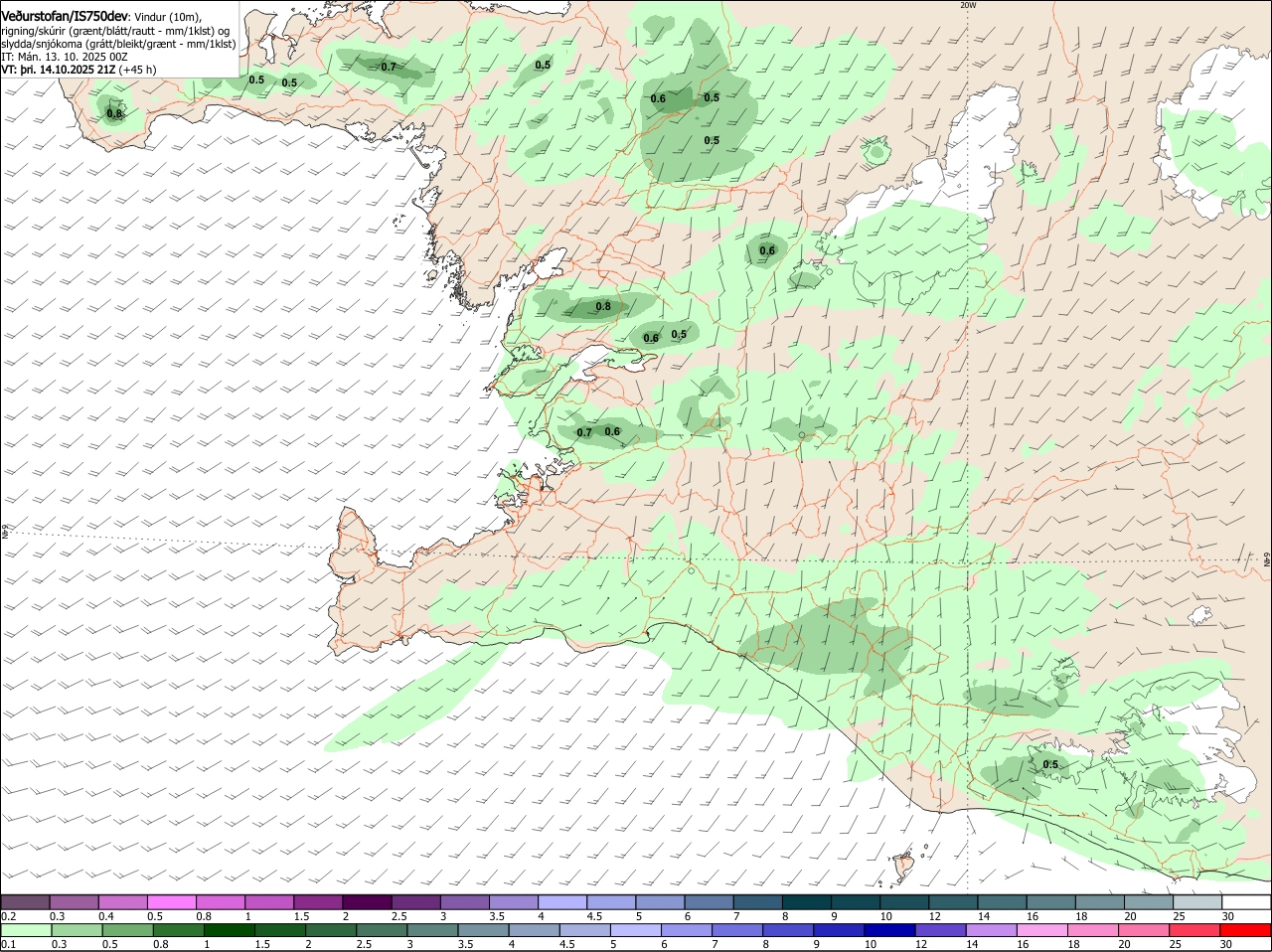This screenshot has height=952, width=1272.
Task: Click the Veðurstofan/IS750dev map title
Action: click(65, 17)
